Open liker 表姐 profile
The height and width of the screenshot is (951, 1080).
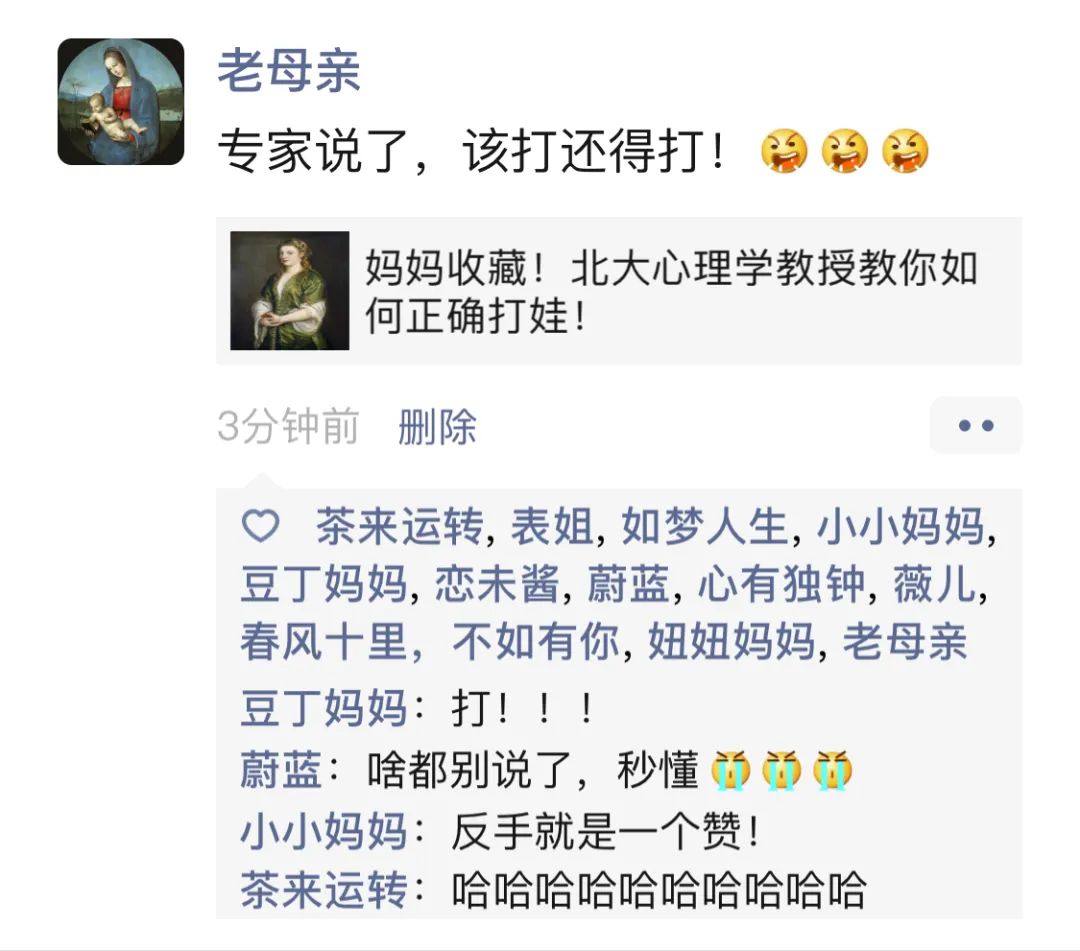(x=551, y=527)
